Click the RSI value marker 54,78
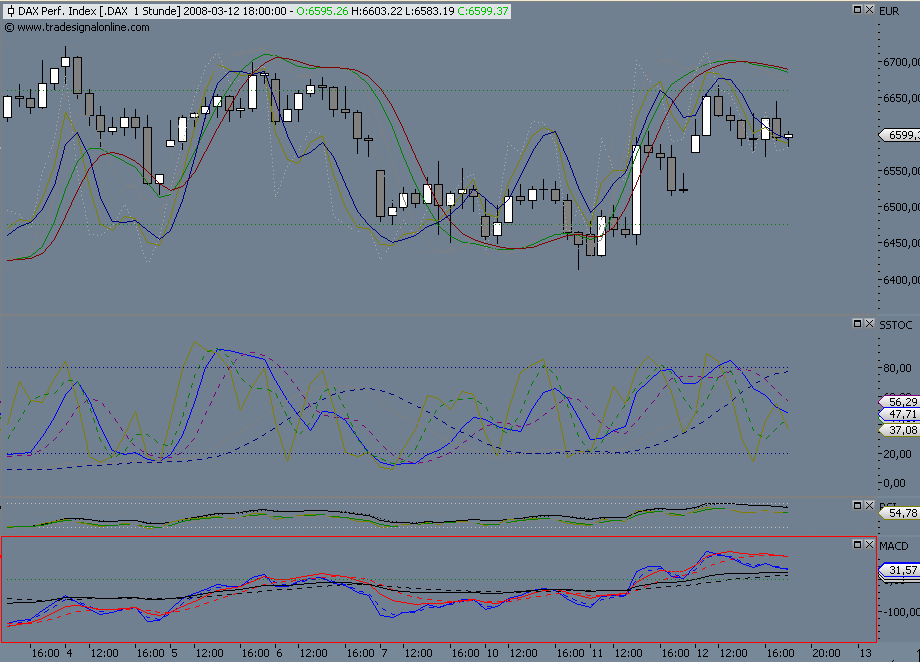The image size is (920, 662). (901, 514)
